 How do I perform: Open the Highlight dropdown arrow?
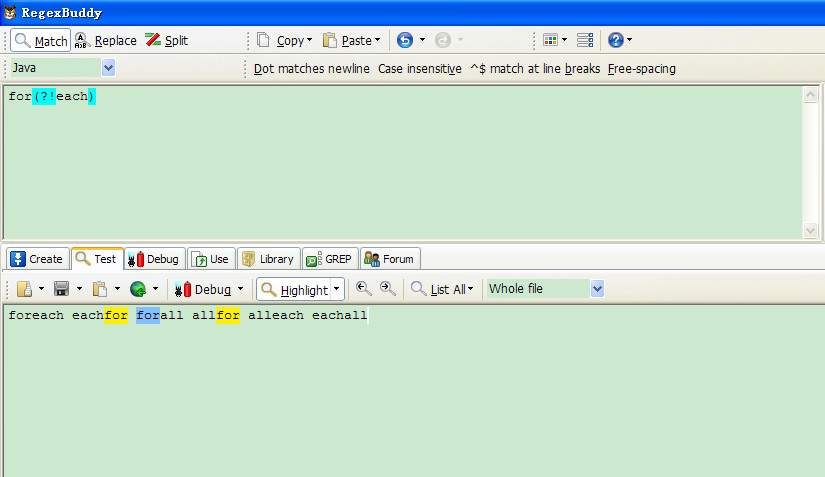pyautogui.click(x=337, y=289)
